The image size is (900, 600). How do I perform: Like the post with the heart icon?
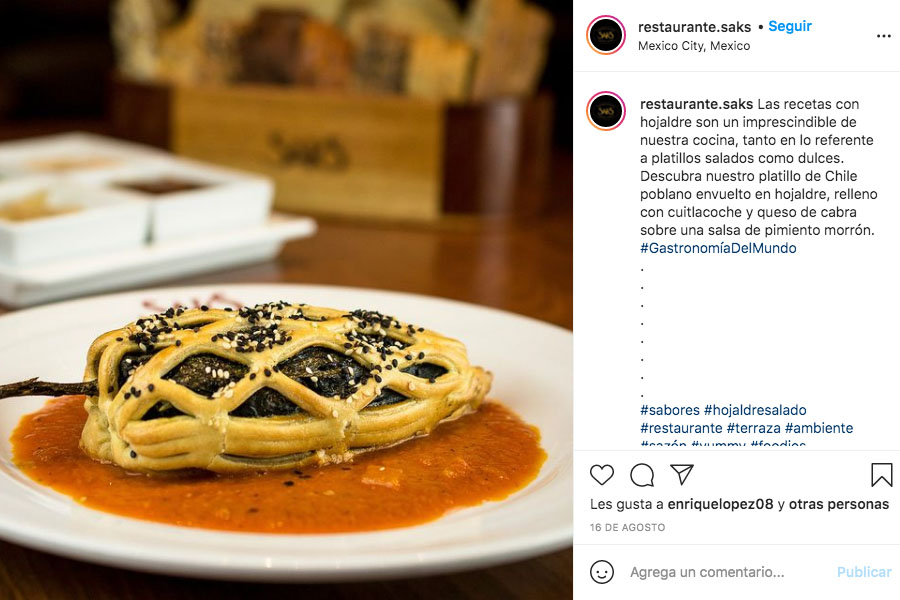point(602,475)
